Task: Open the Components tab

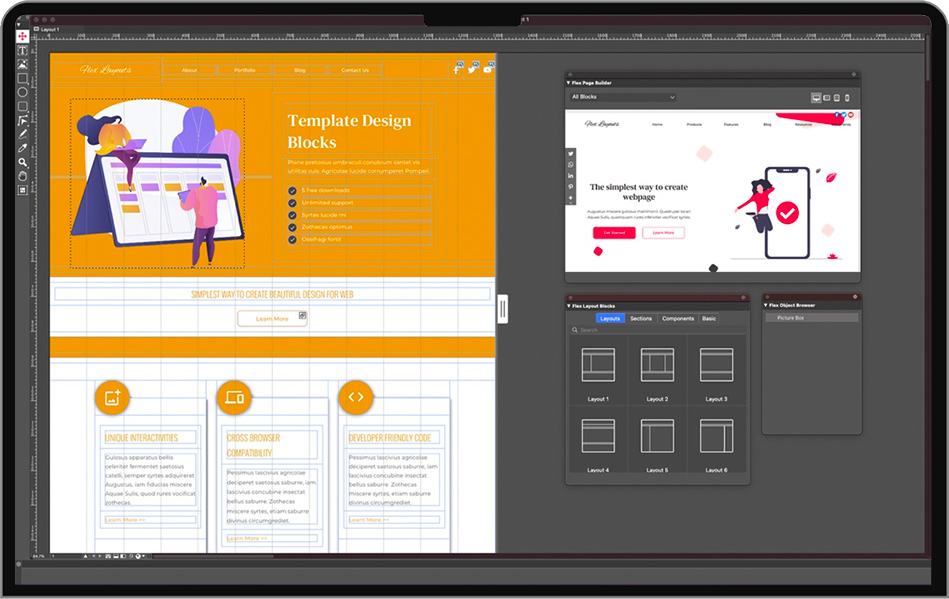Action: [x=678, y=318]
